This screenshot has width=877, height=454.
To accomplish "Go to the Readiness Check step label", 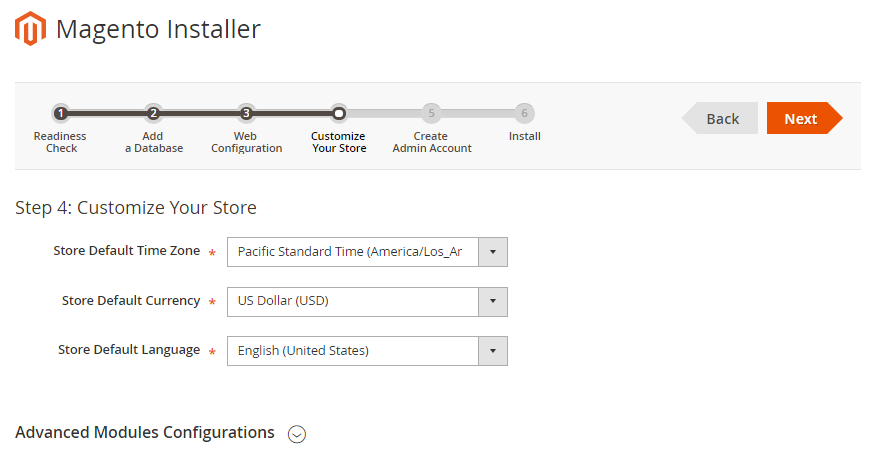I will pyautogui.click(x=60, y=142).
